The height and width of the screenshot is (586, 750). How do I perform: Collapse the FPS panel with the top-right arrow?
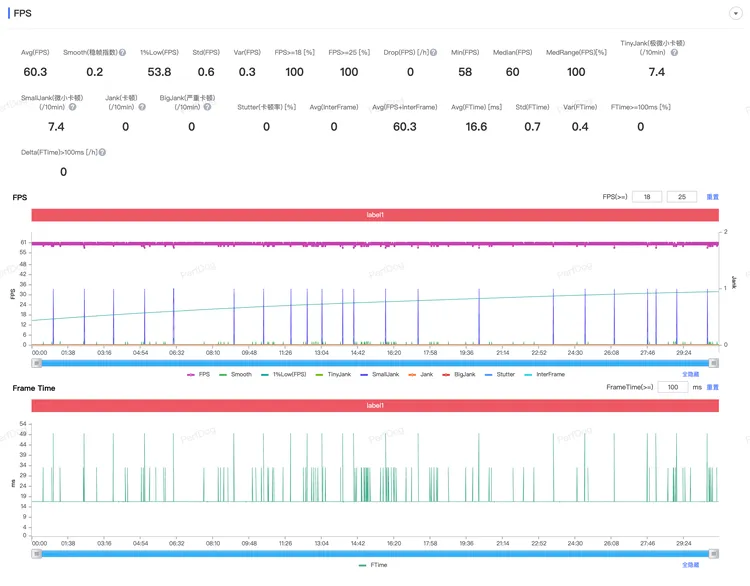735,13
